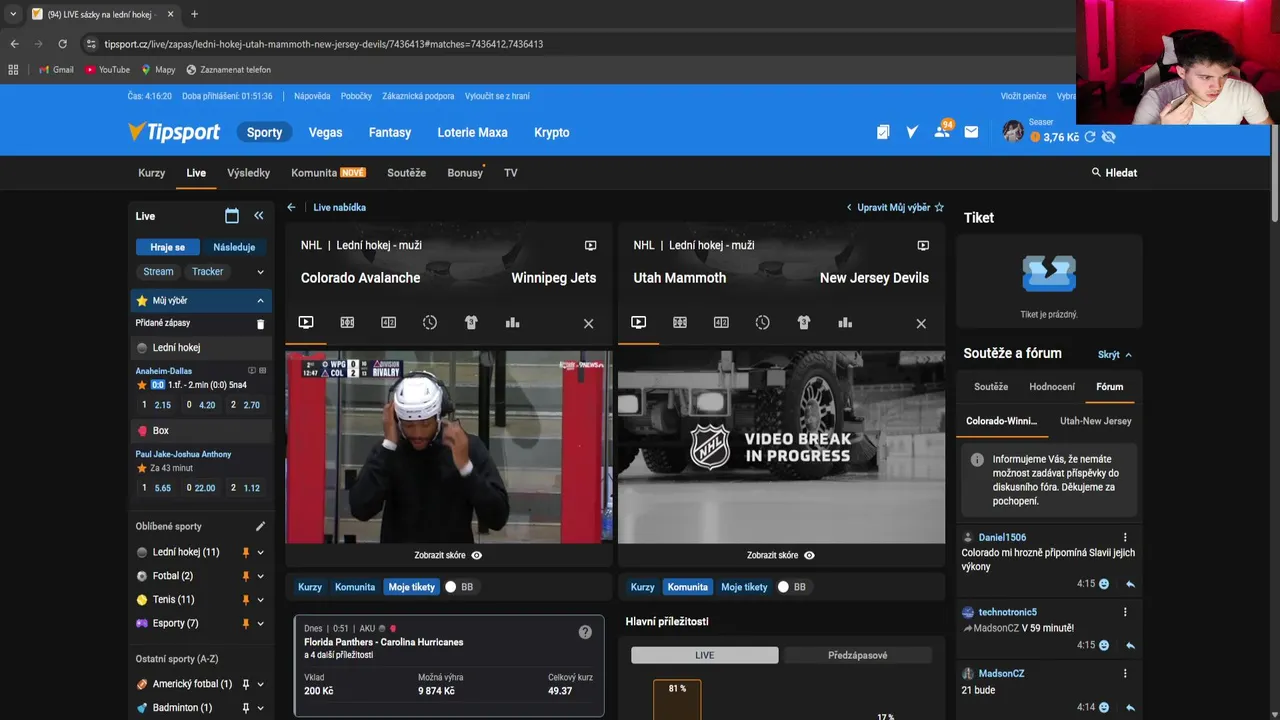Open pitch tracker icon for Colorado–Winnipeg match
1280x720 pixels.
(x=347, y=323)
